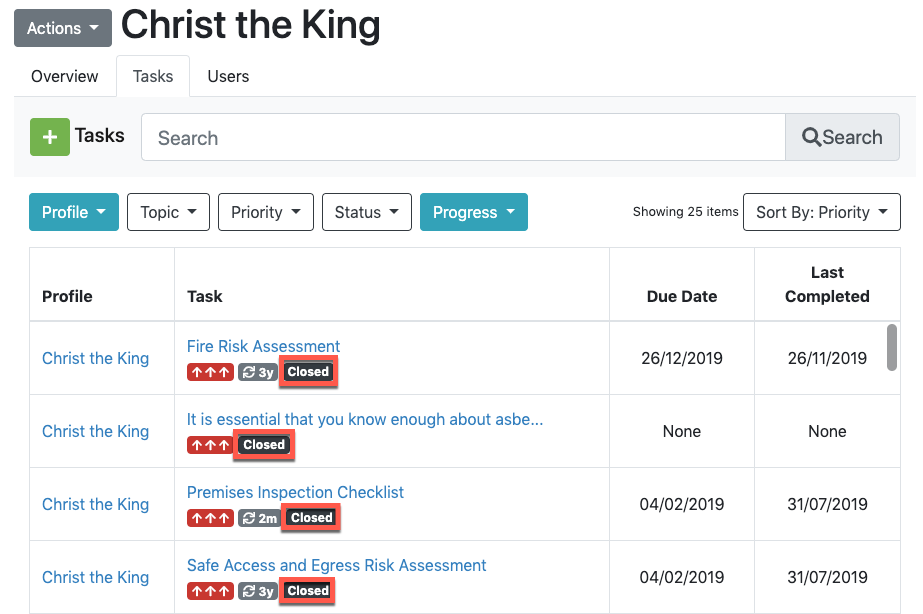Click the Closed badge on the asbestos task
The height and width of the screenshot is (614, 923).
point(263,444)
